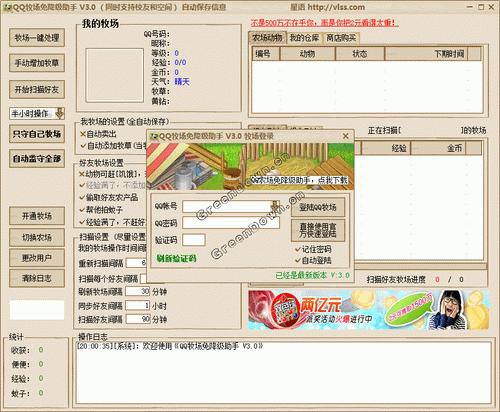This screenshot has height=412, width=500.
Task: Open the red promotional link at top
Action: [x=324, y=23]
